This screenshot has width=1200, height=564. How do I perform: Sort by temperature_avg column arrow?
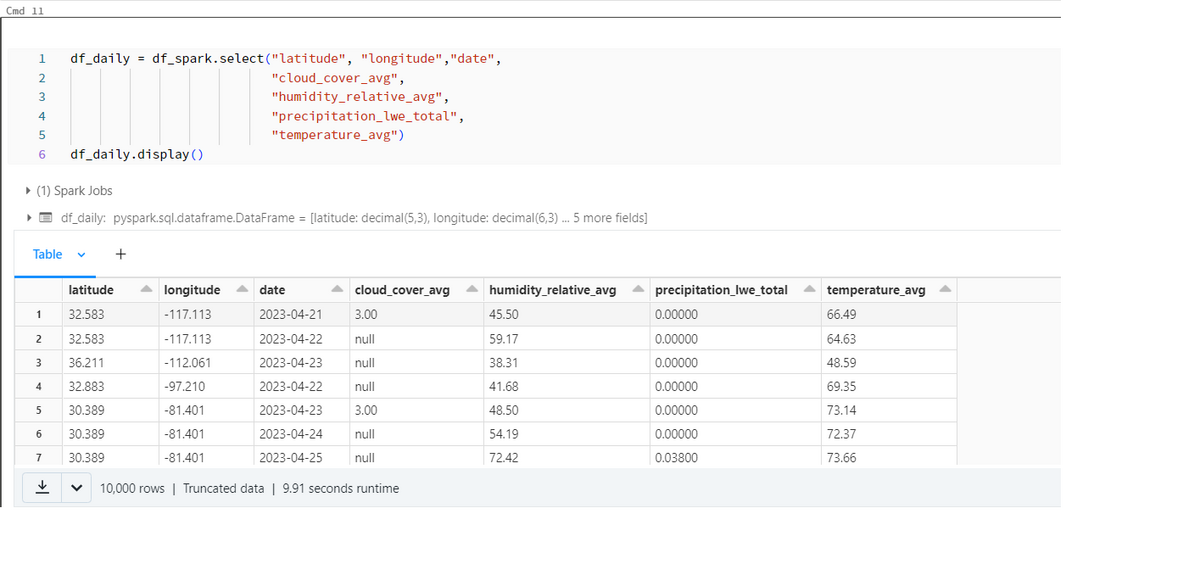[x=946, y=290]
